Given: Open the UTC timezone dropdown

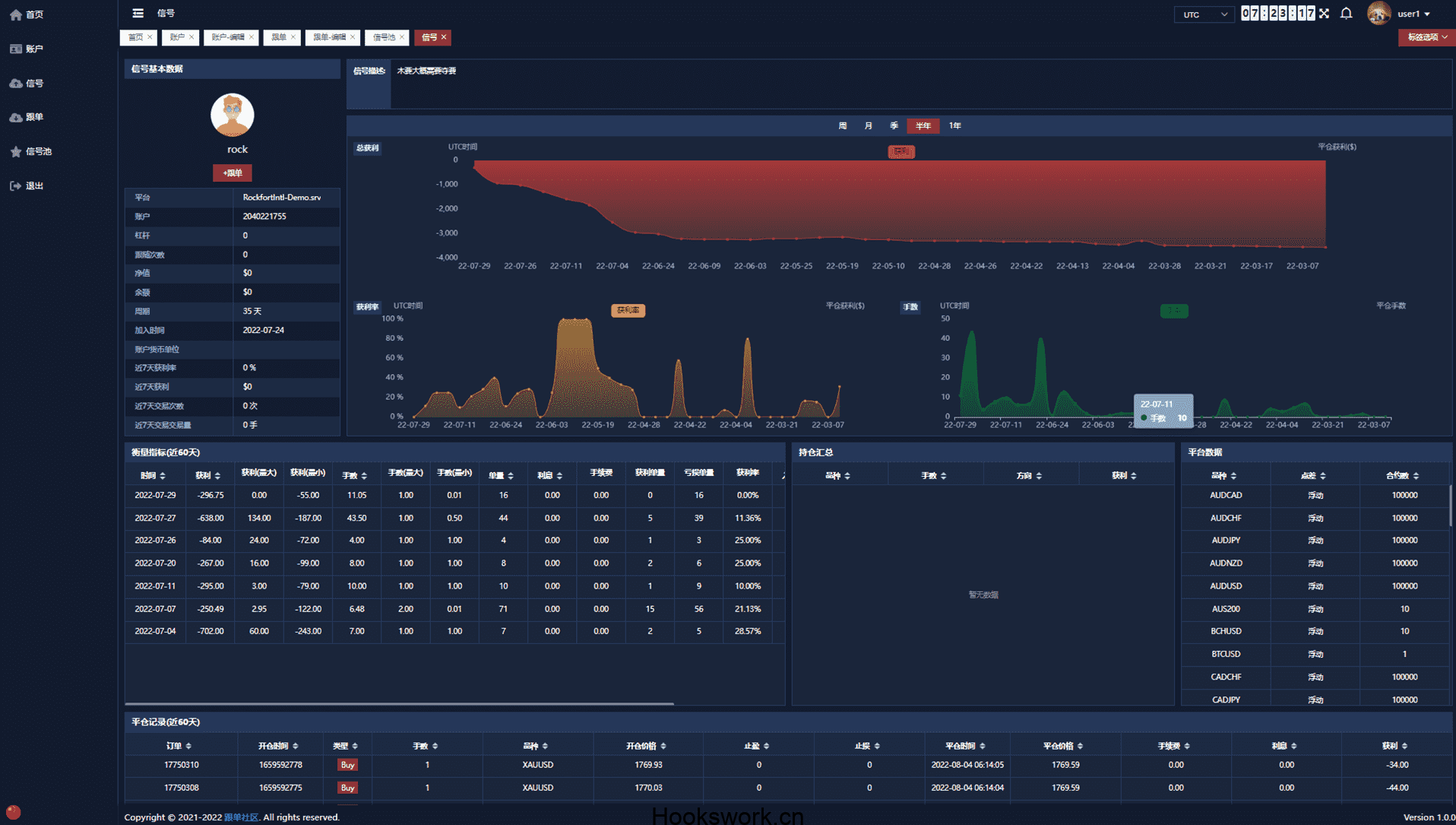Looking at the screenshot, I should [x=1204, y=14].
